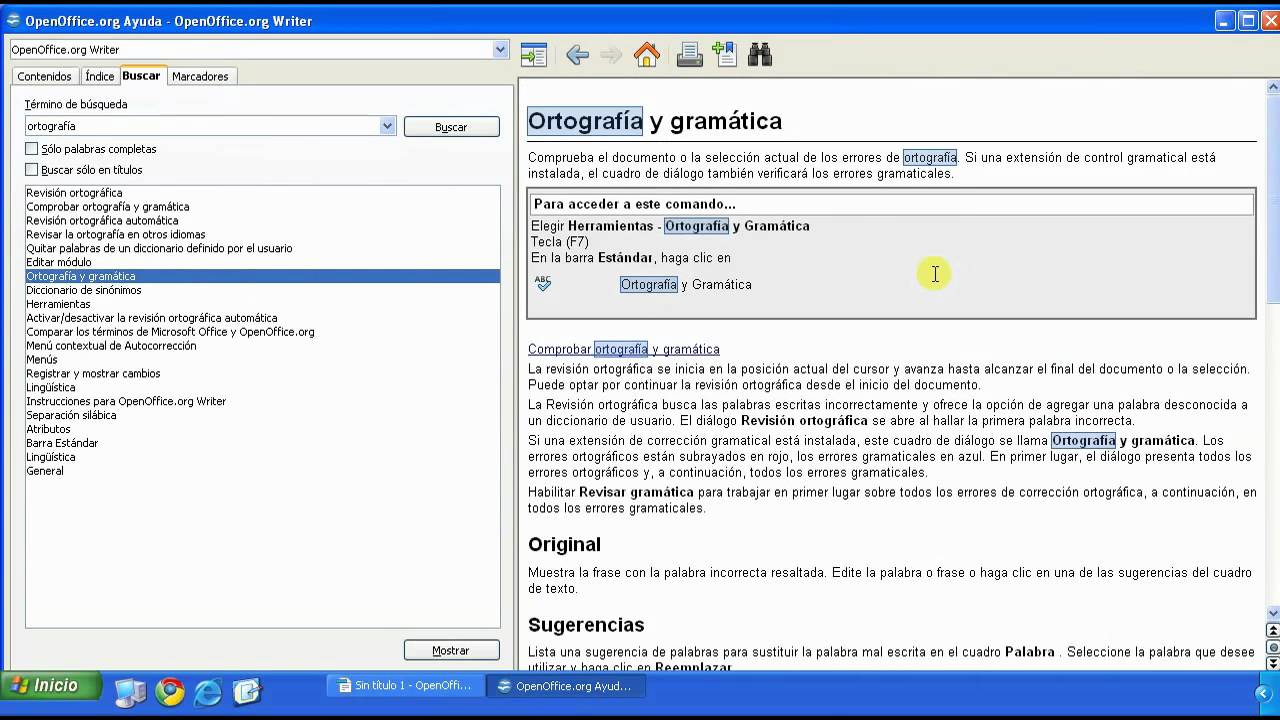Find text on this page with binoculars
The image size is (1280, 720).
point(760,55)
